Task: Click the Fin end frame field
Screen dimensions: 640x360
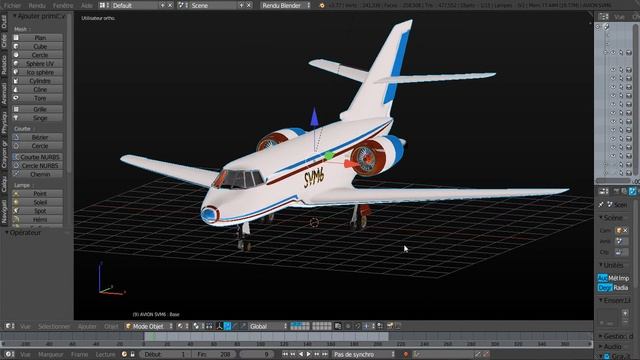Action: tap(215, 354)
